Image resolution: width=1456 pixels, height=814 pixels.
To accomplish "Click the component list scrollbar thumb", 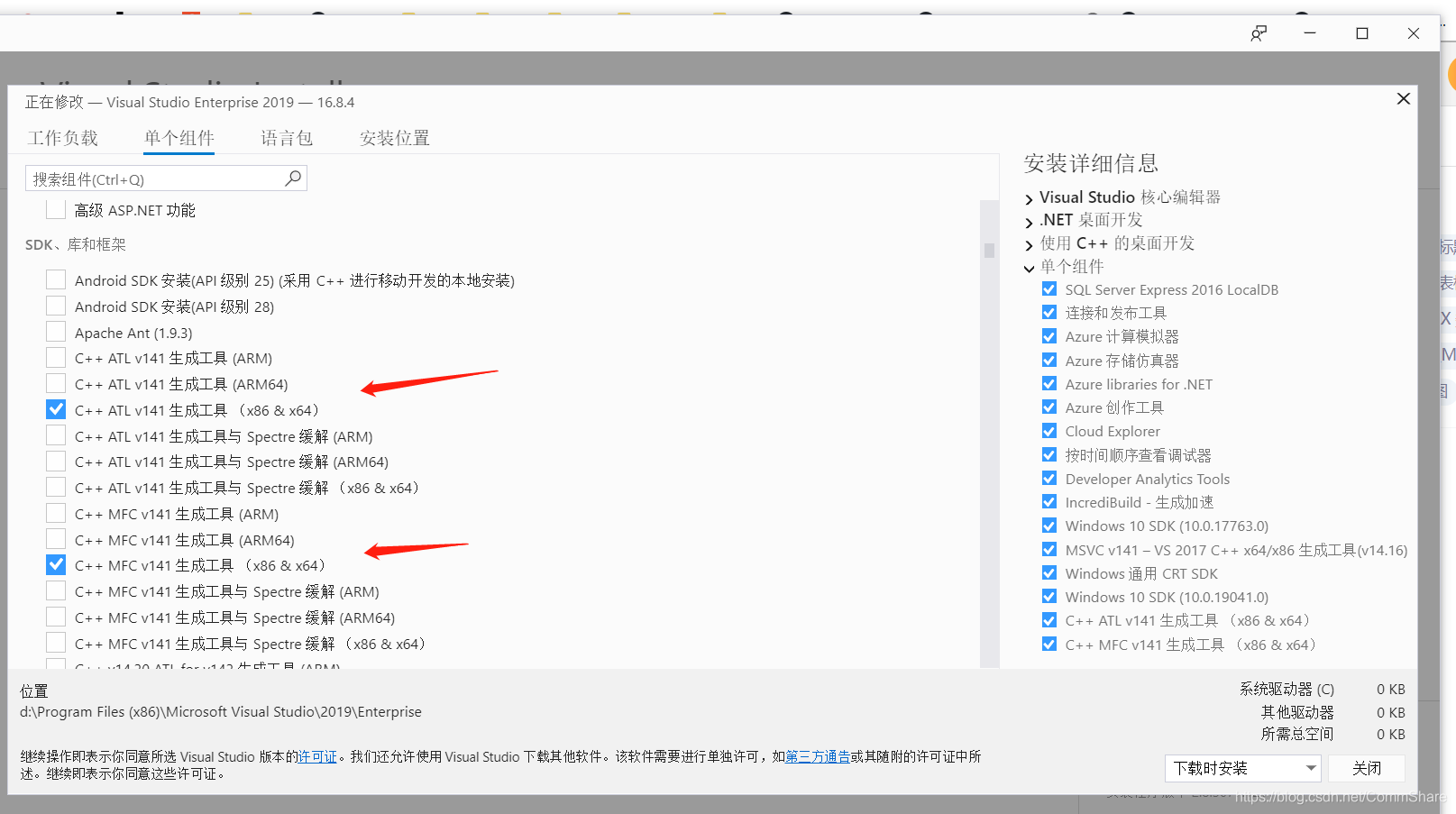I will point(989,250).
